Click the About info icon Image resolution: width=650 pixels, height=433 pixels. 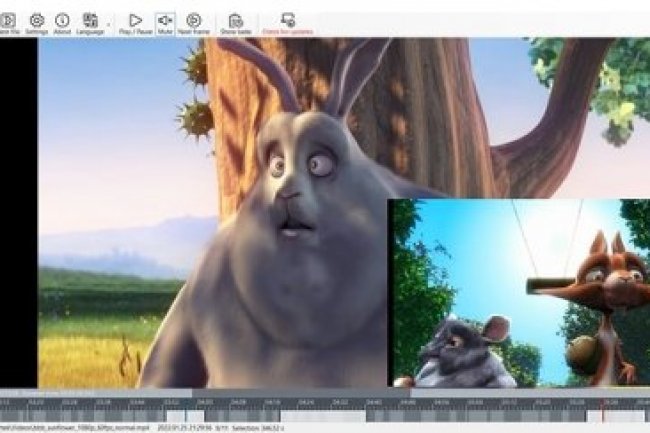point(62,22)
